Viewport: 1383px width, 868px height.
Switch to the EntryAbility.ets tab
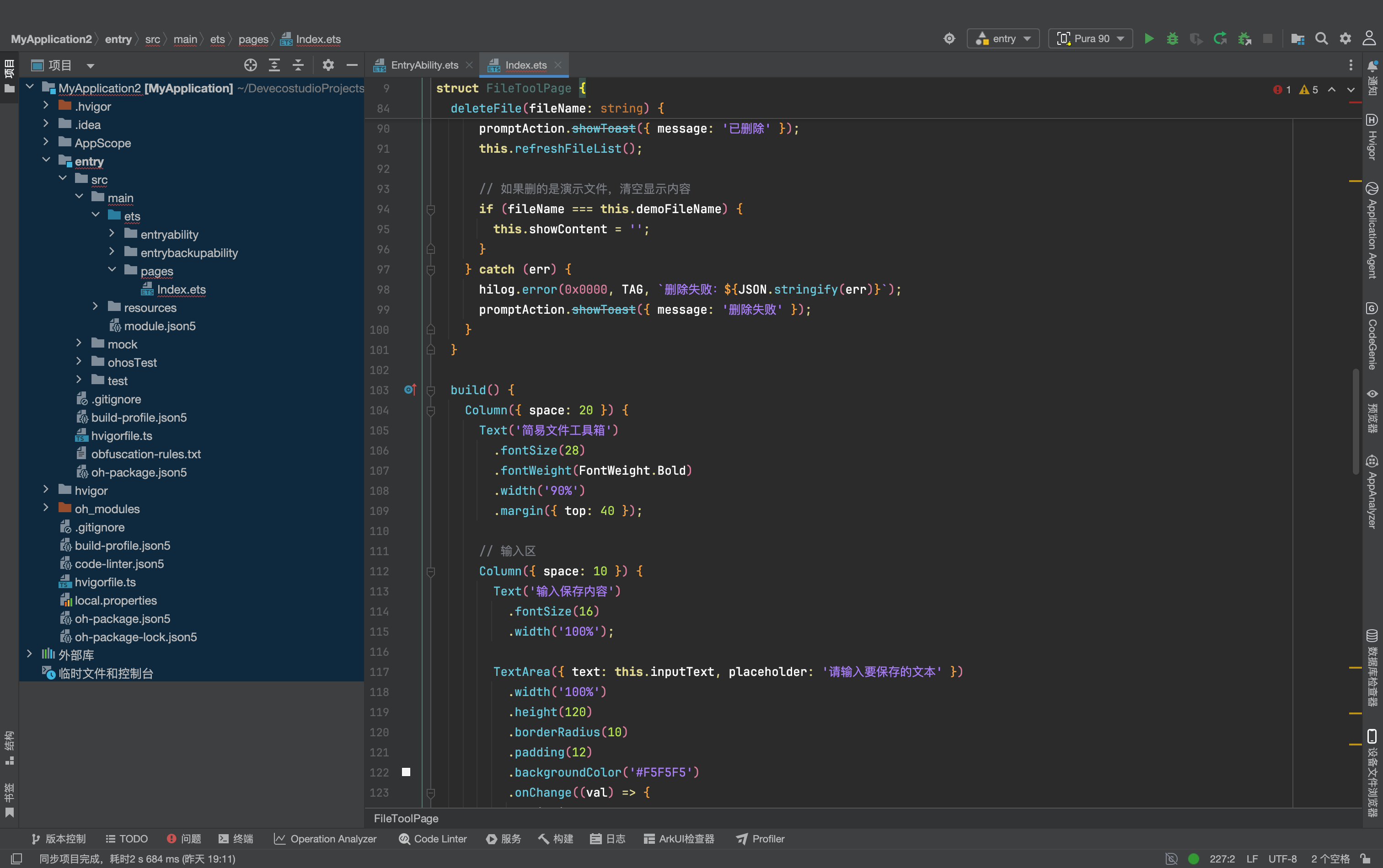tap(424, 65)
